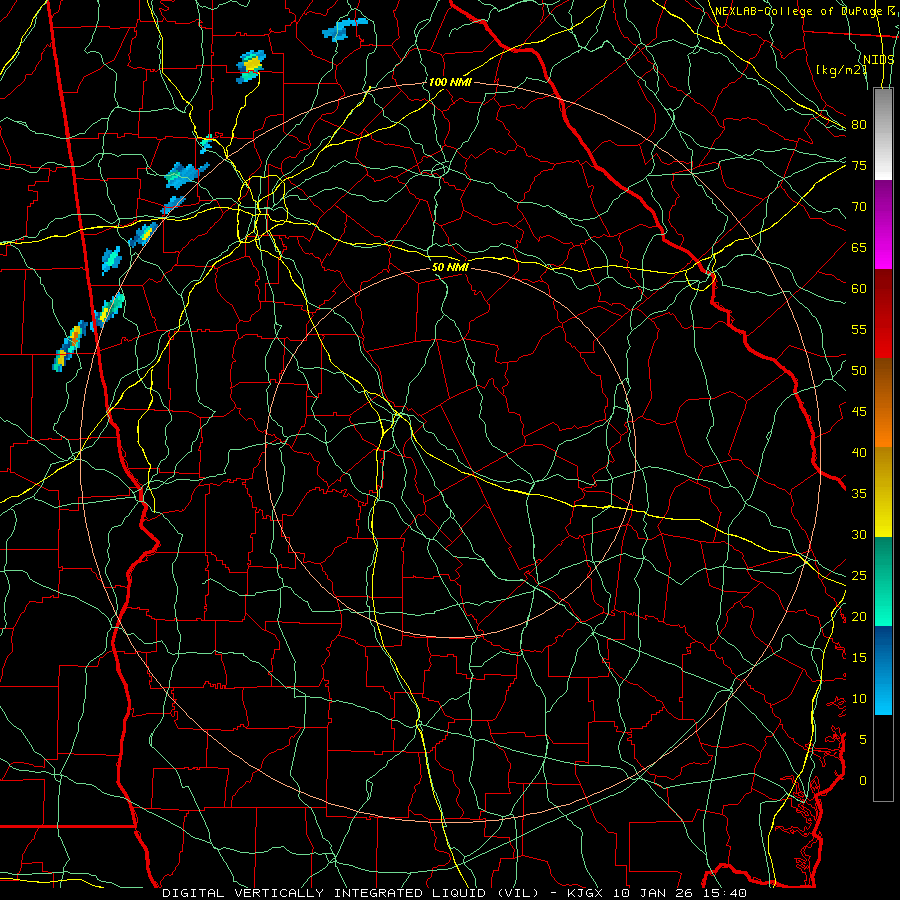
Task: Select the 70 value on the color scale
Action: [x=859, y=207]
